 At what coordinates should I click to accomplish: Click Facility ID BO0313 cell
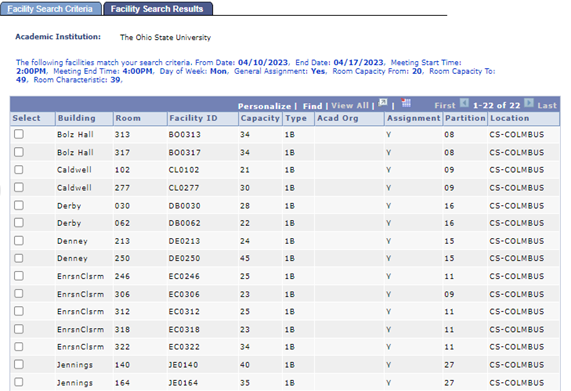pos(184,134)
